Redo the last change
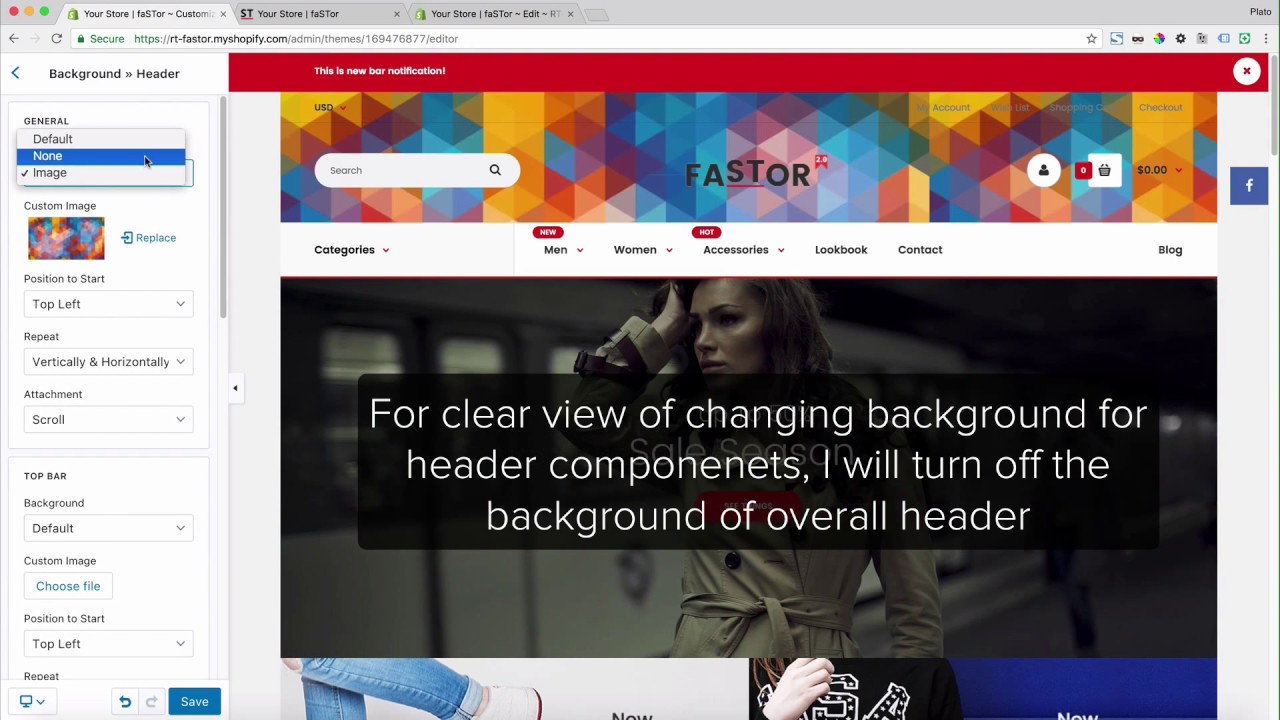Viewport: 1280px width, 720px height. (x=151, y=702)
